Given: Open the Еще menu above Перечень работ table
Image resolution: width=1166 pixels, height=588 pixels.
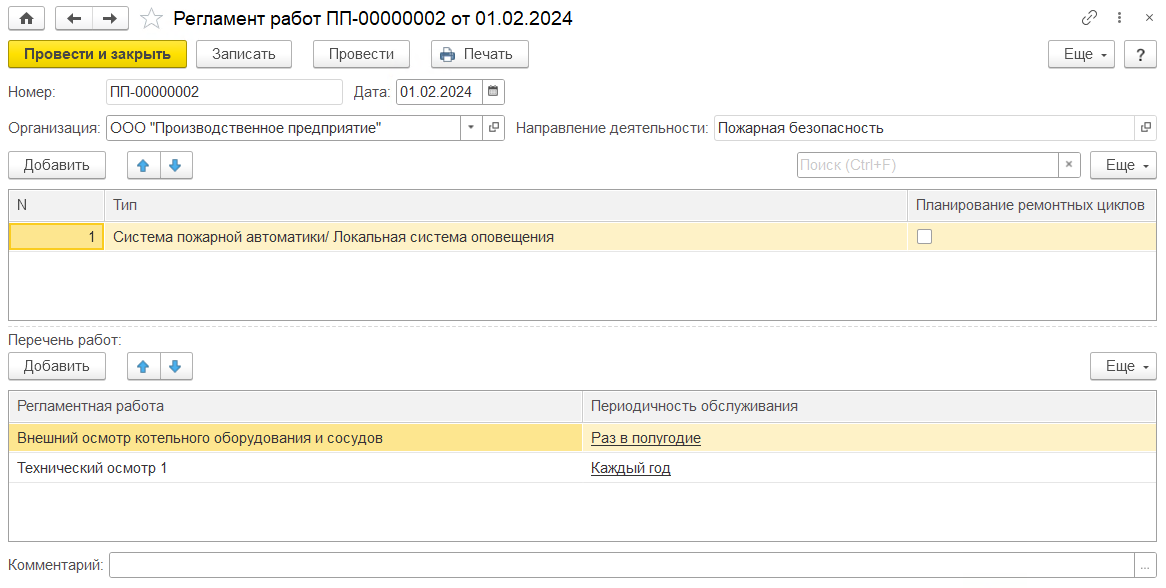Looking at the screenshot, I should point(1123,366).
